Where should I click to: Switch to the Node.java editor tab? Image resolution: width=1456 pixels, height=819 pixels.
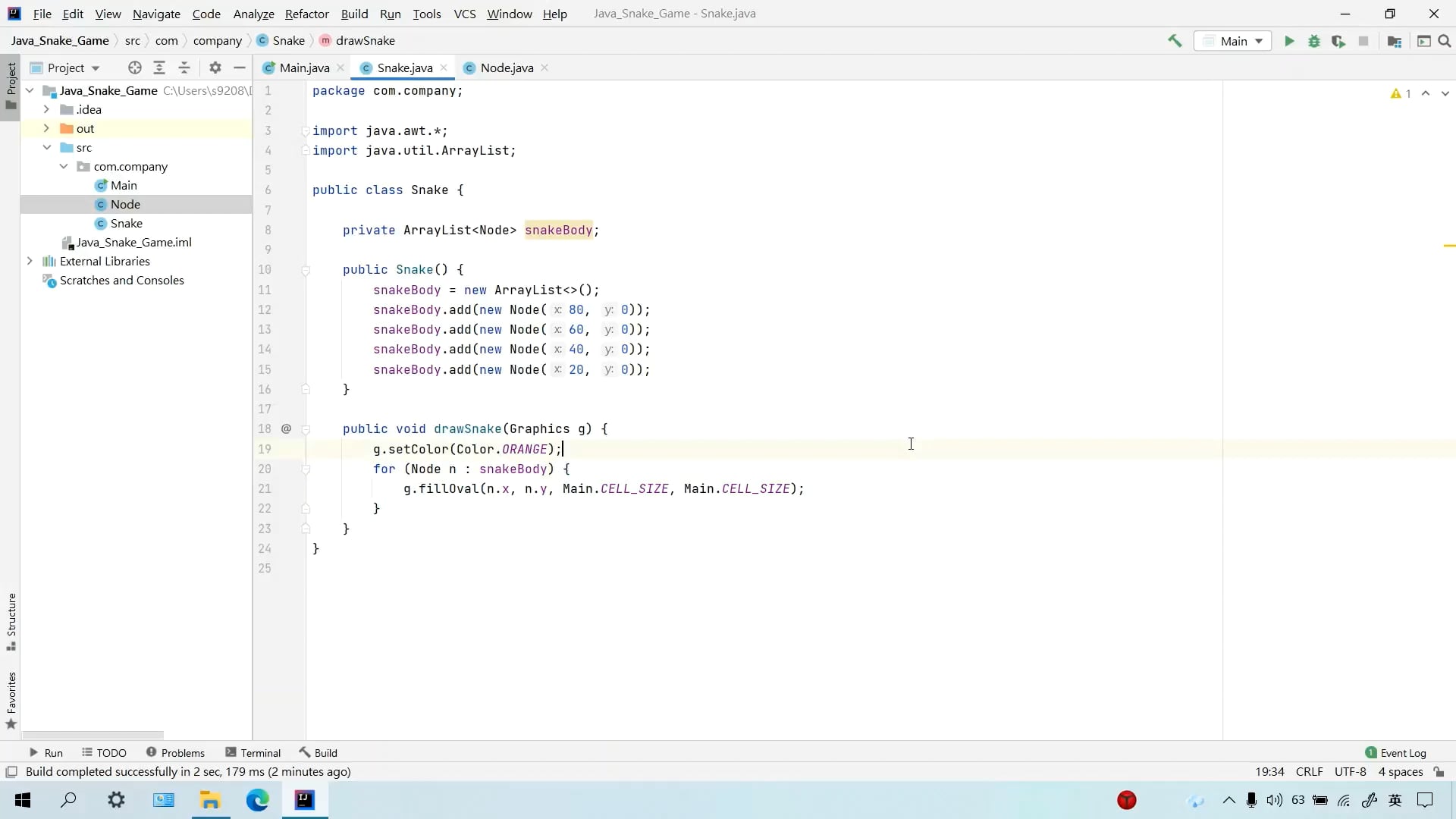507,67
